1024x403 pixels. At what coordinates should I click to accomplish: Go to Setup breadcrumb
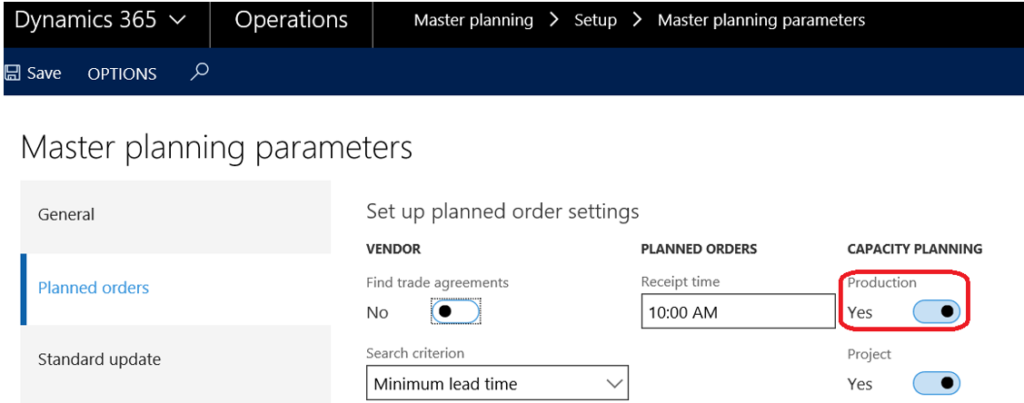595,21
